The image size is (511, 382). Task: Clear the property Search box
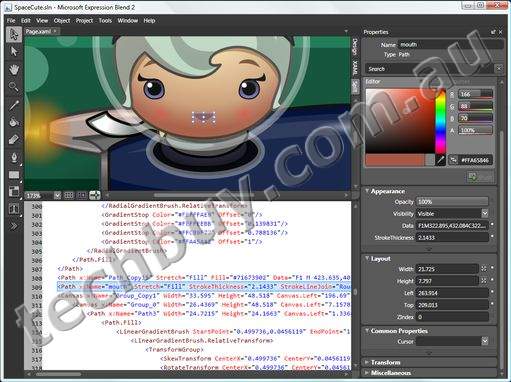[x=499, y=69]
